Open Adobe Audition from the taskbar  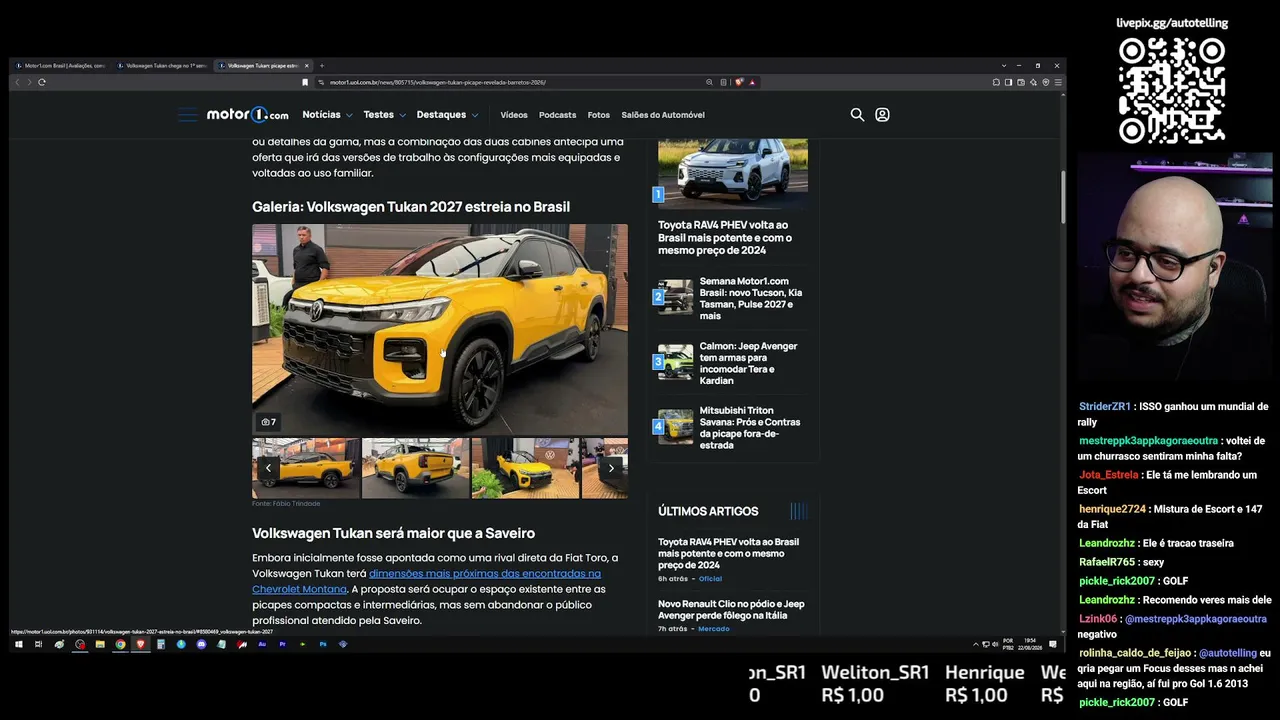pyautogui.click(x=262, y=645)
